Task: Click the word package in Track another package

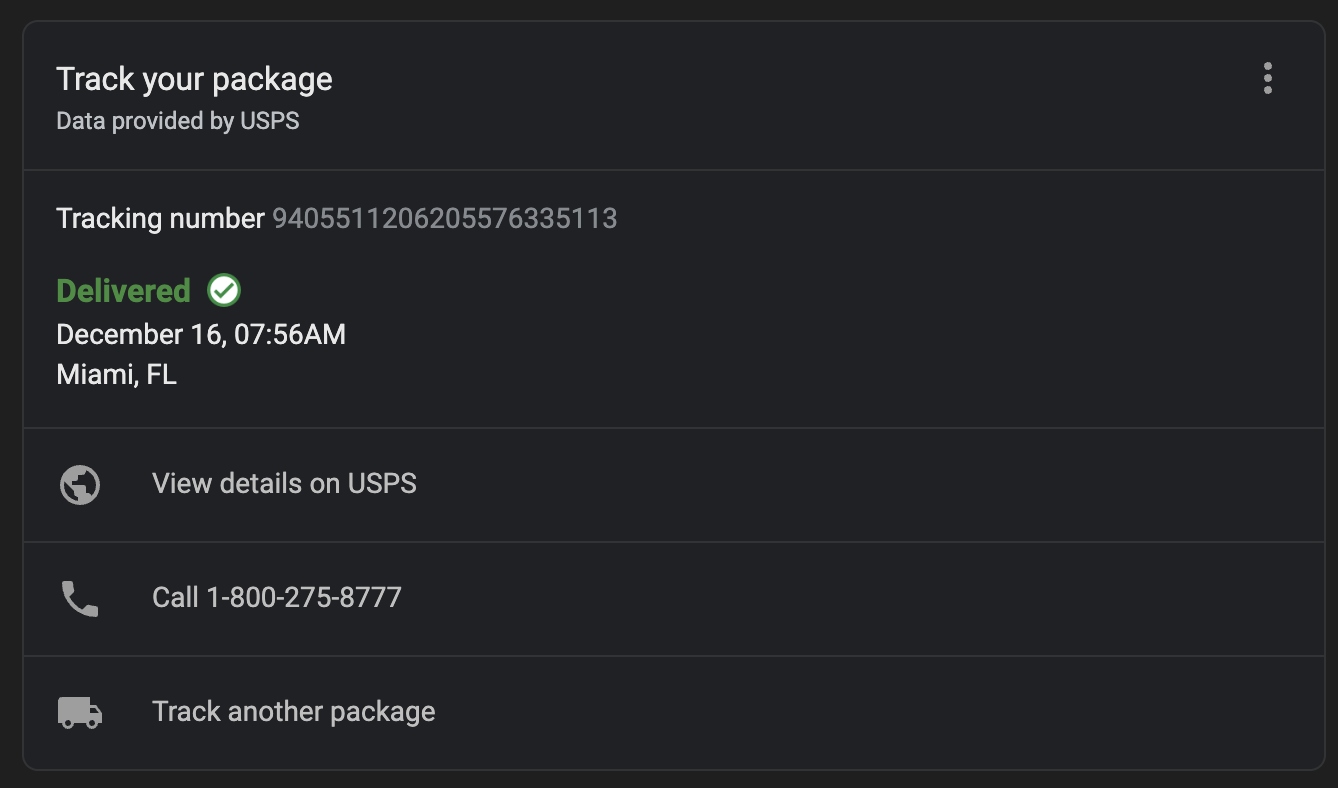Action: tap(383, 713)
